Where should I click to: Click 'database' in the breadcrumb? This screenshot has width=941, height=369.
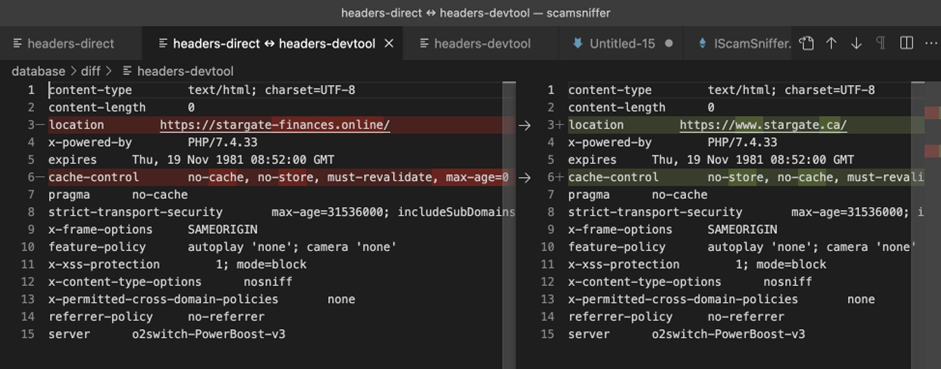point(38,71)
